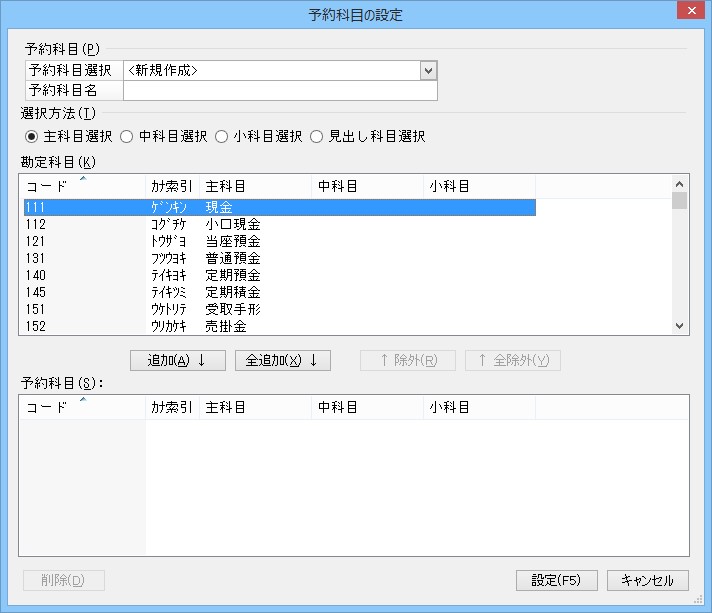Select account row 112 小口現金
The height and width of the screenshot is (613, 712).
point(280,224)
